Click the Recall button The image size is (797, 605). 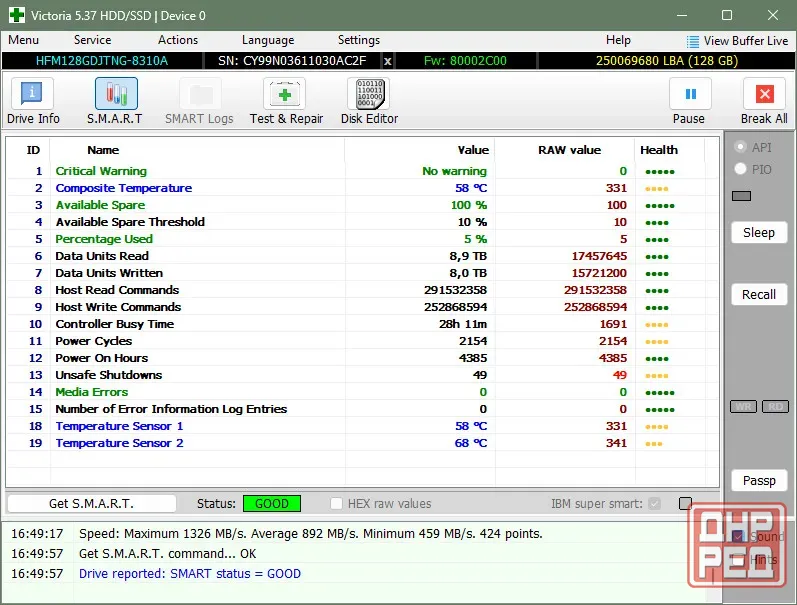tap(759, 295)
